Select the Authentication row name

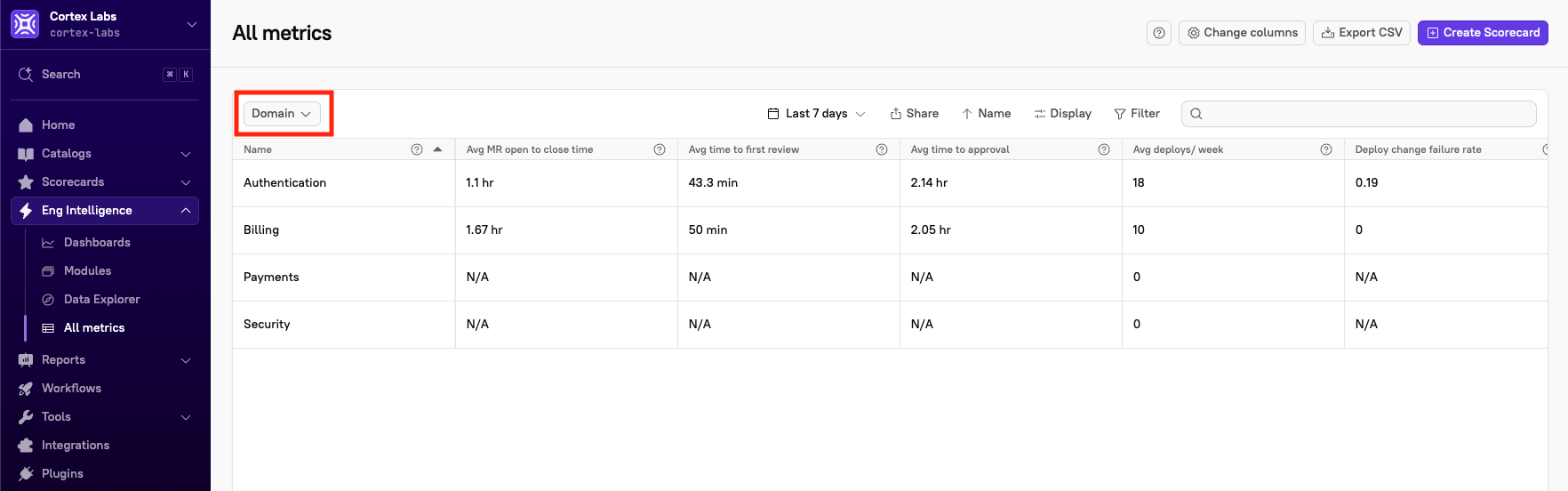284,183
